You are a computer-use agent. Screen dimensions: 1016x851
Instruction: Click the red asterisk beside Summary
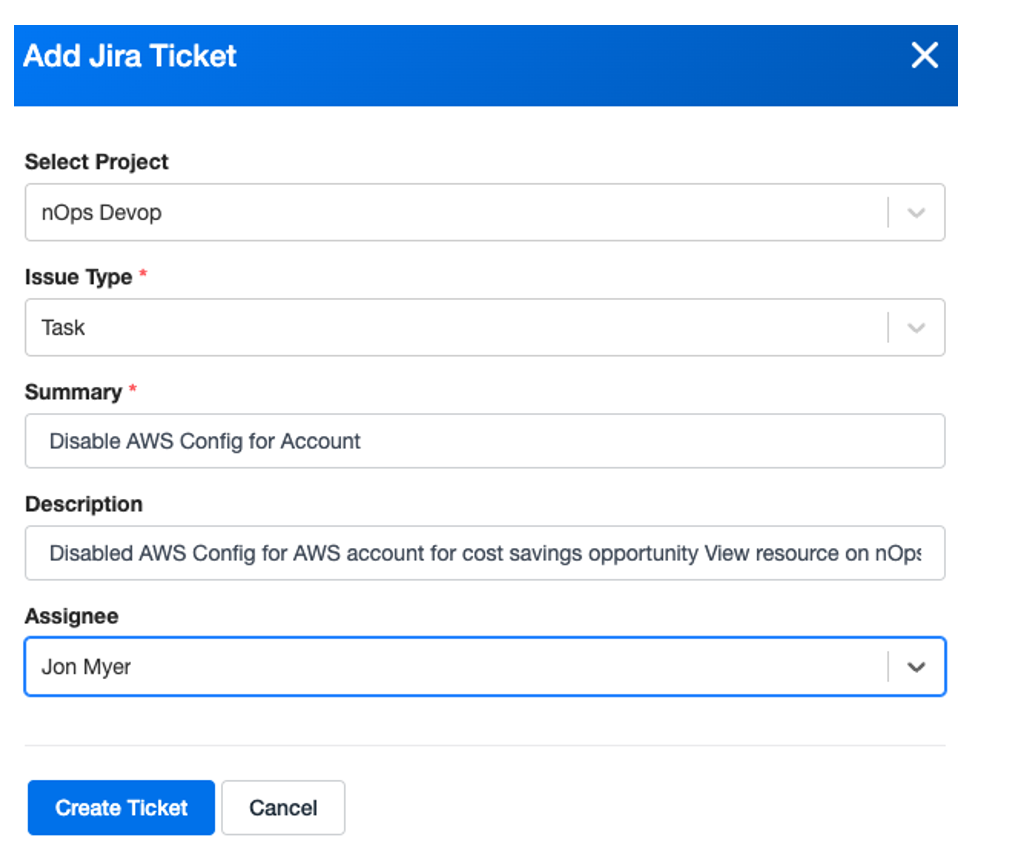coord(133,389)
